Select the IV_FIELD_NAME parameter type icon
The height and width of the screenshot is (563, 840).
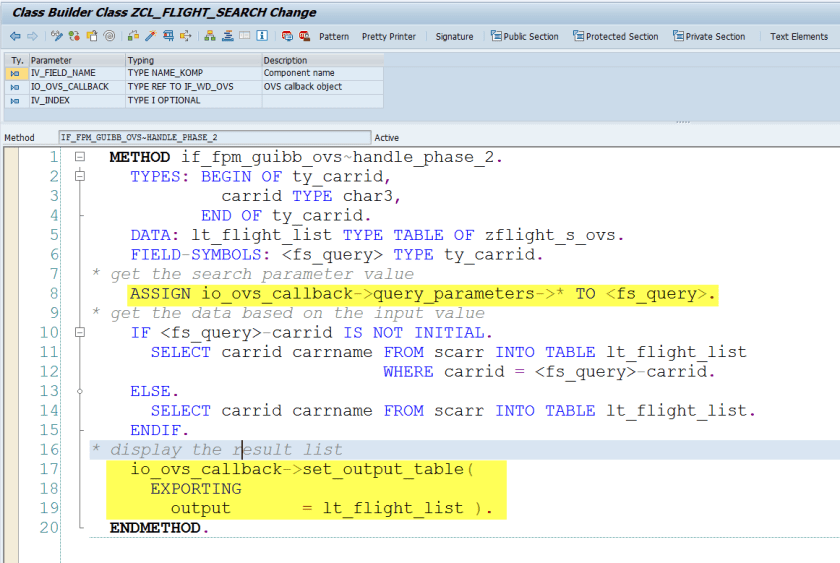15,73
